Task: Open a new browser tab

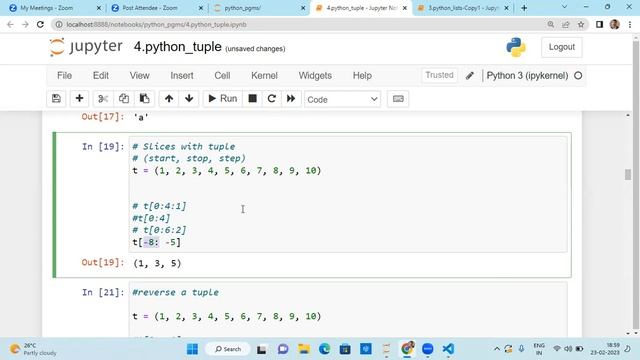Action: (524, 8)
